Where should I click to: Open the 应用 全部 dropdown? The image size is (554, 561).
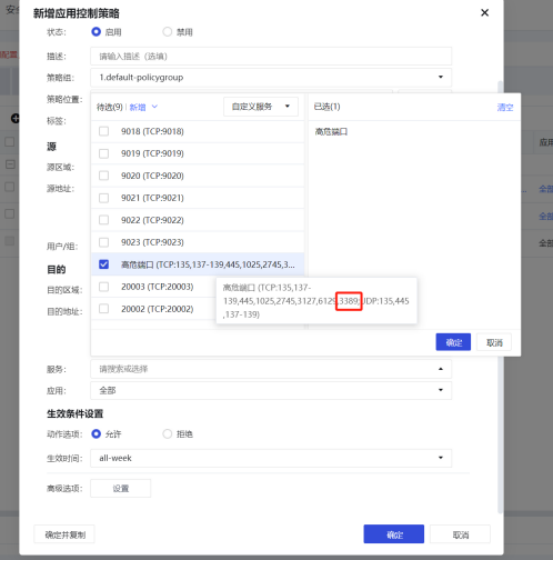271,390
